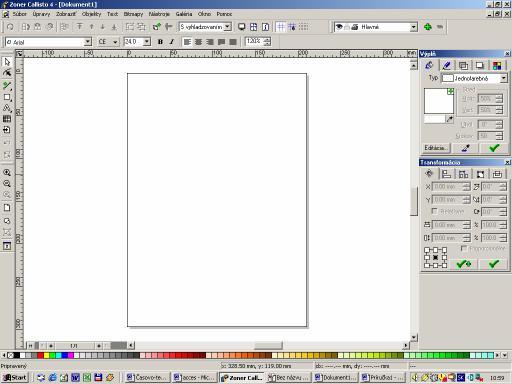Select the table tool
The width and height of the screenshot is (512, 384).
(x=7, y=119)
